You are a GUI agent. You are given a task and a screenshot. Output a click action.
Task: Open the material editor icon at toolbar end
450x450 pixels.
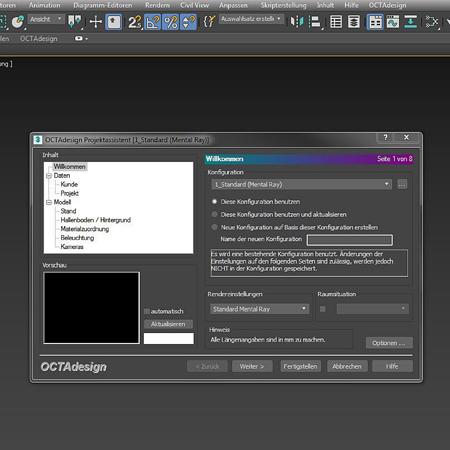[432, 22]
